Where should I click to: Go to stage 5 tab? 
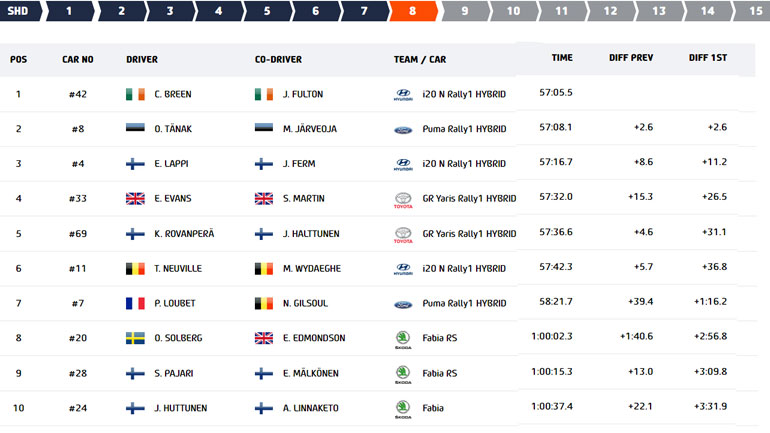click(x=267, y=11)
